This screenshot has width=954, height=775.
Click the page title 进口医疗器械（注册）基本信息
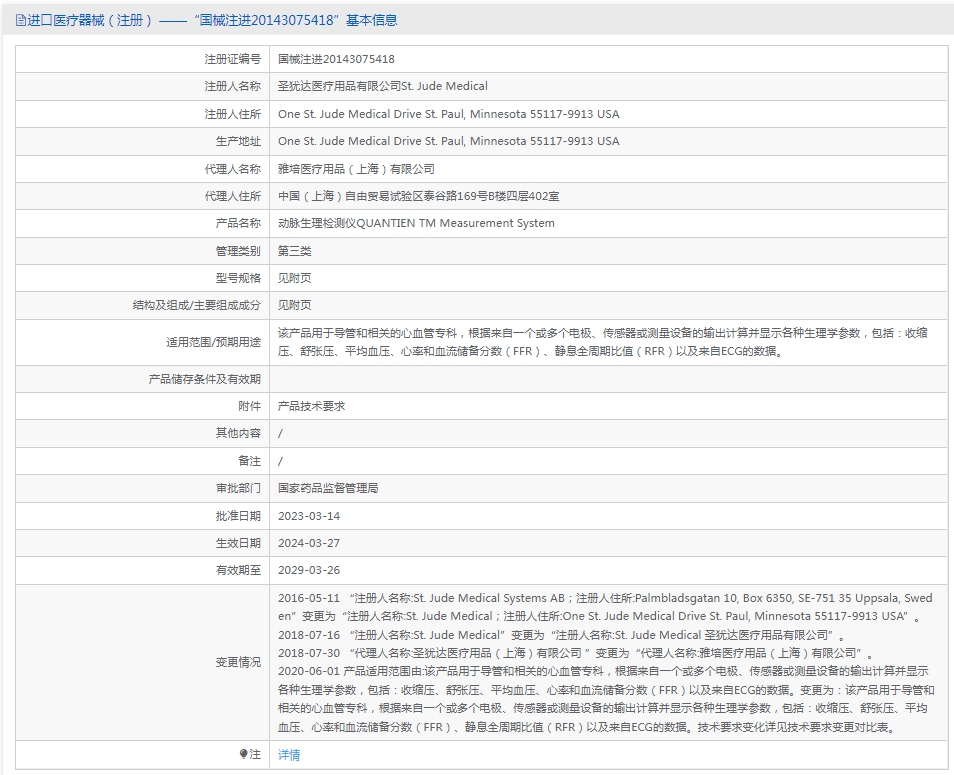point(212,21)
